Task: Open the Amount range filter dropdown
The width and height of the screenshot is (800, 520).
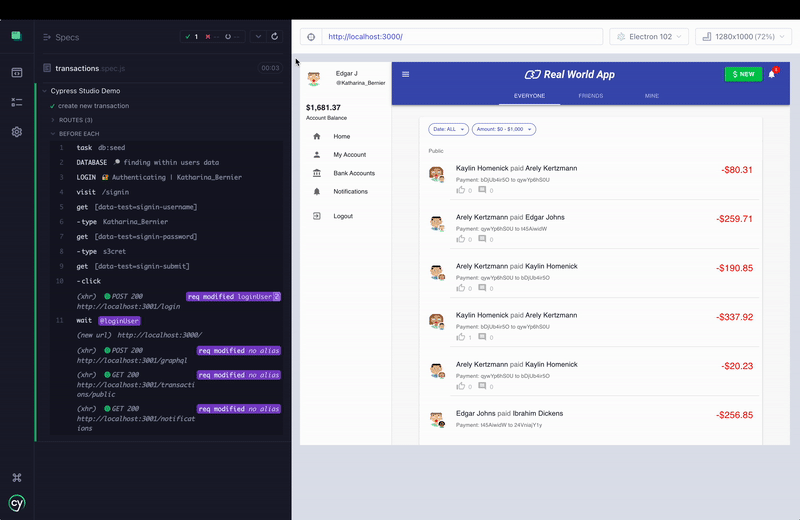Action: pos(505,129)
